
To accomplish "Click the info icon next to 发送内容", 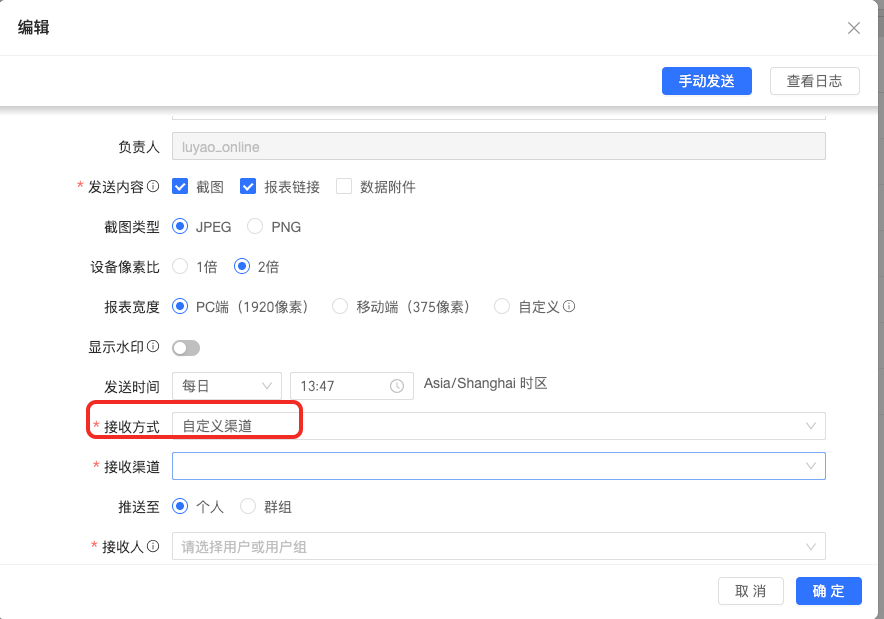I will coord(153,187).
